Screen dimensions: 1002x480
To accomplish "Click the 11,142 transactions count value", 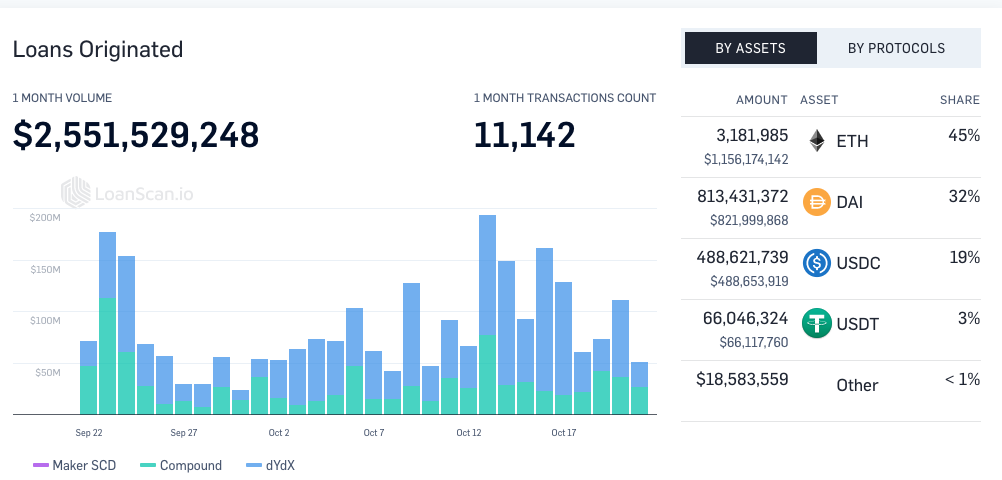I will [524, 135].
